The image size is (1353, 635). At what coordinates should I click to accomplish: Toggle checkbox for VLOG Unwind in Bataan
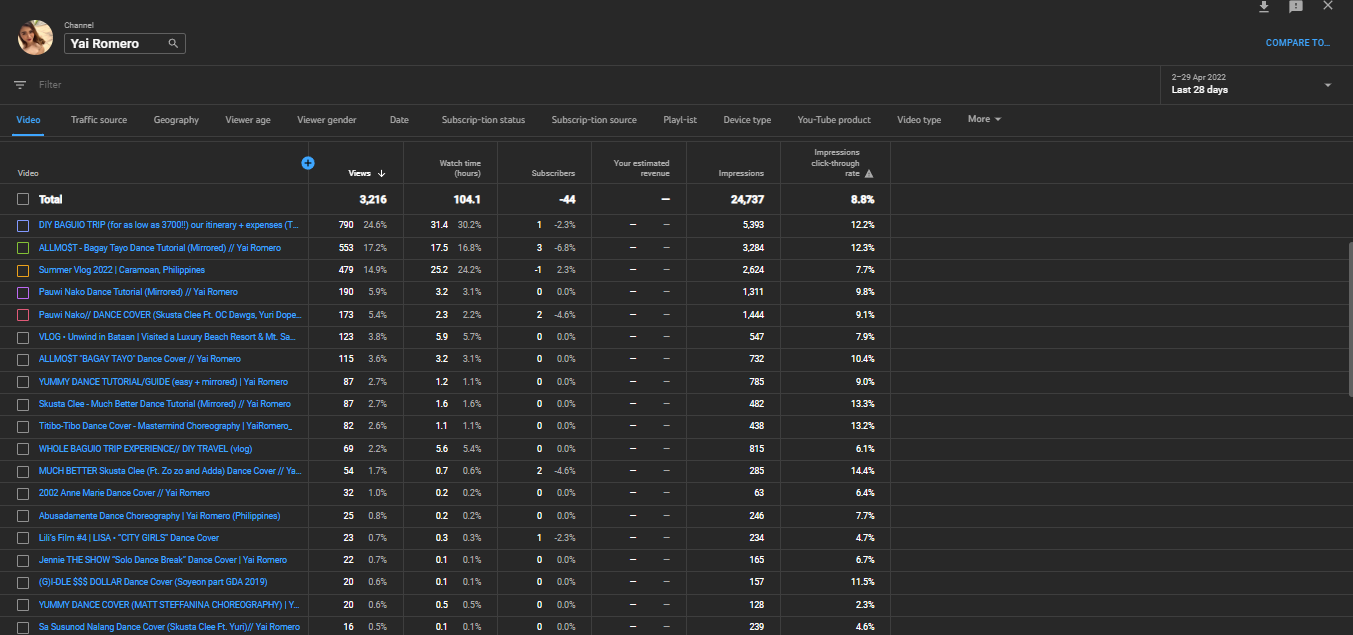point(23,337)
